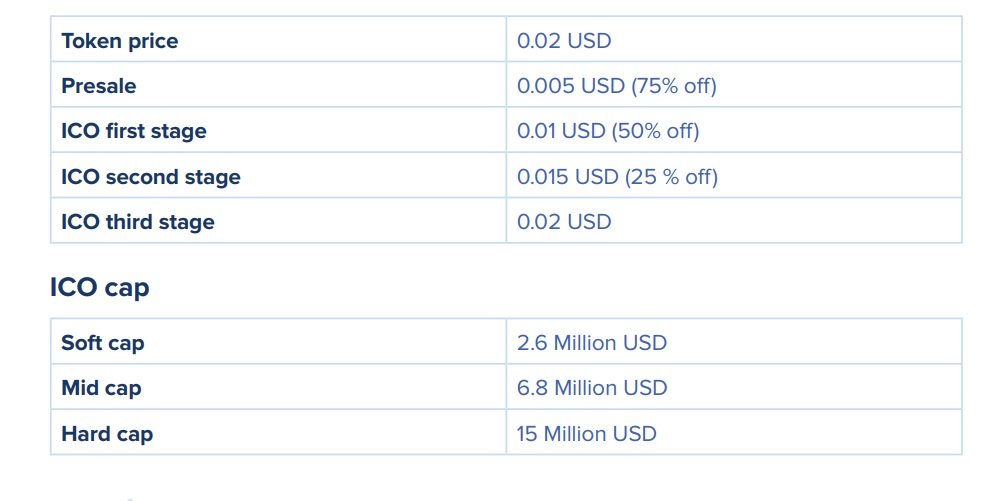Select the 0.01 USD (50% off) value

608,131
